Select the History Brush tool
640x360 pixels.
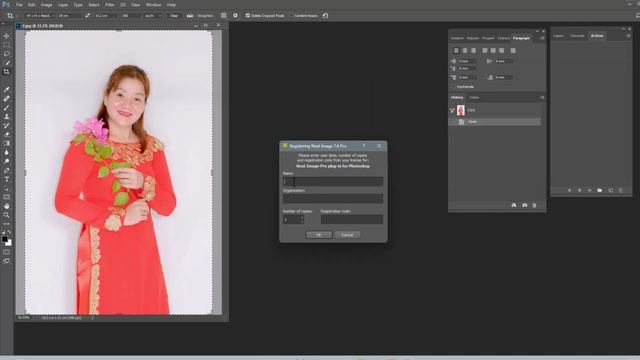(x=7, y=125)
